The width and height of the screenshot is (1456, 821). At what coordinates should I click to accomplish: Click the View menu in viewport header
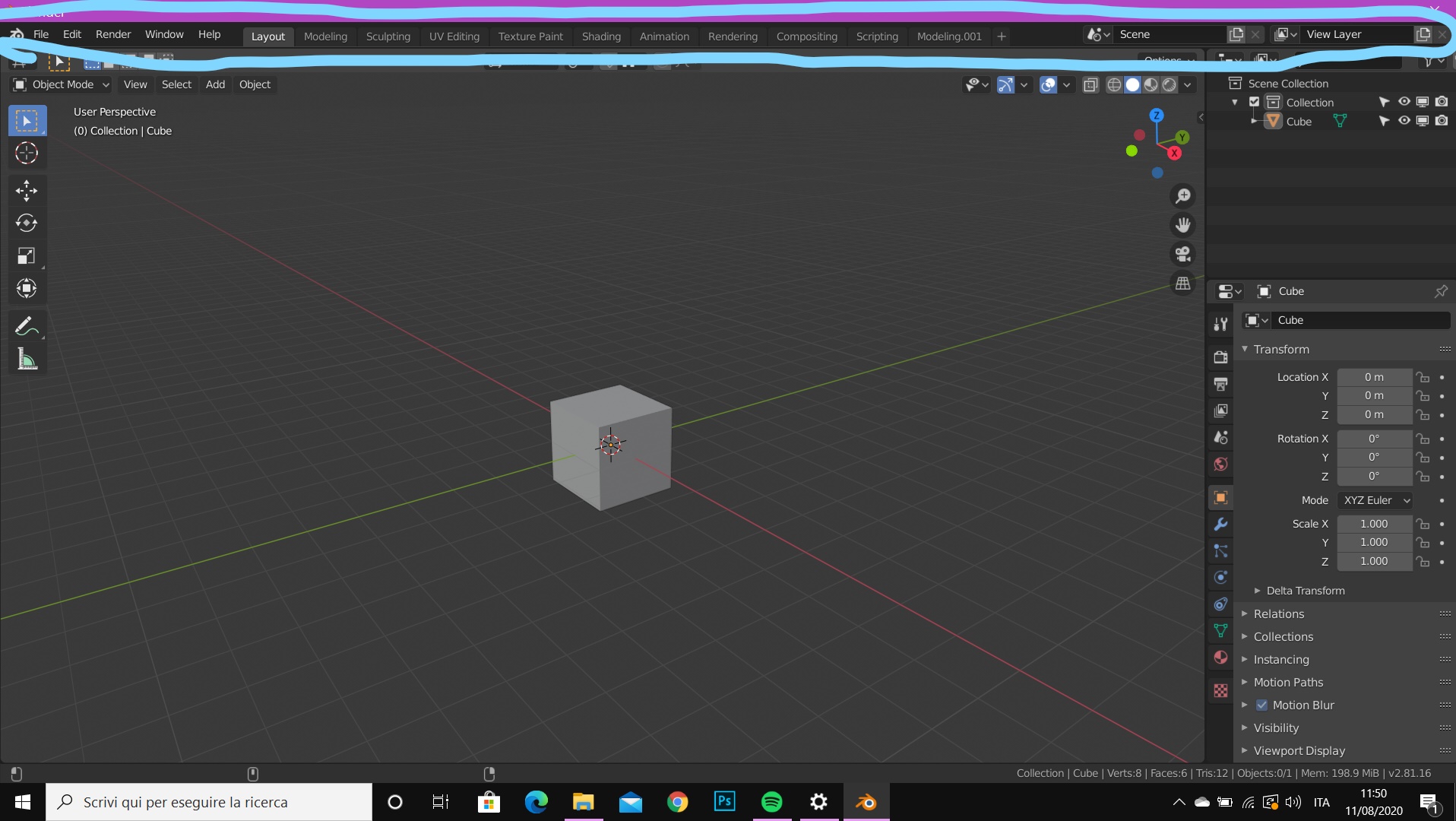(x=135, y=84)
